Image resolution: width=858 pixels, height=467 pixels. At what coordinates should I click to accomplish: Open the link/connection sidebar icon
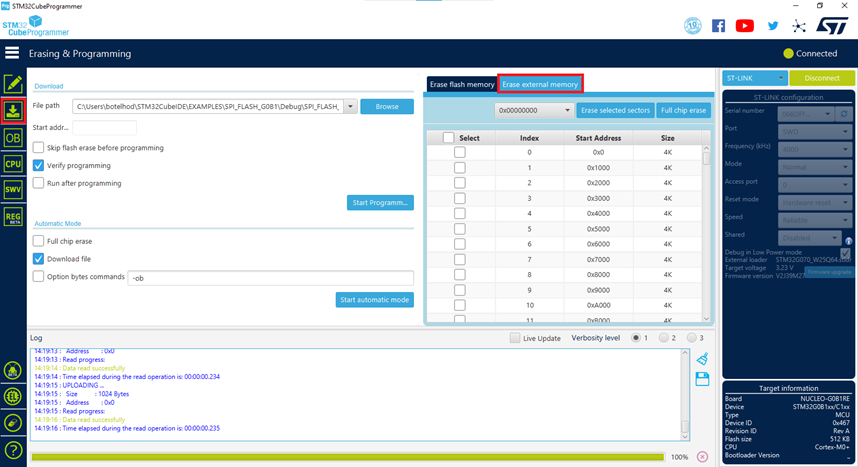13,423
